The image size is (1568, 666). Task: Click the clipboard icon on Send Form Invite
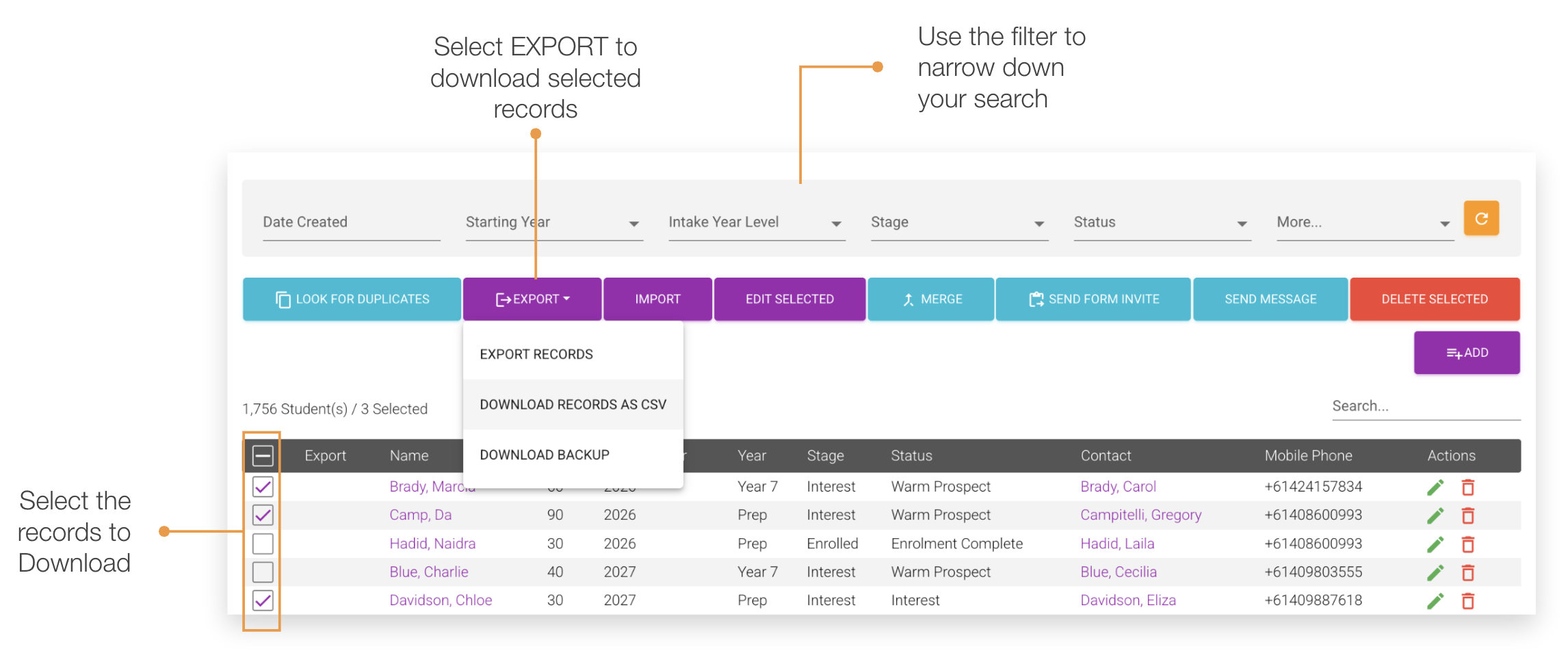pos(1035,299)
